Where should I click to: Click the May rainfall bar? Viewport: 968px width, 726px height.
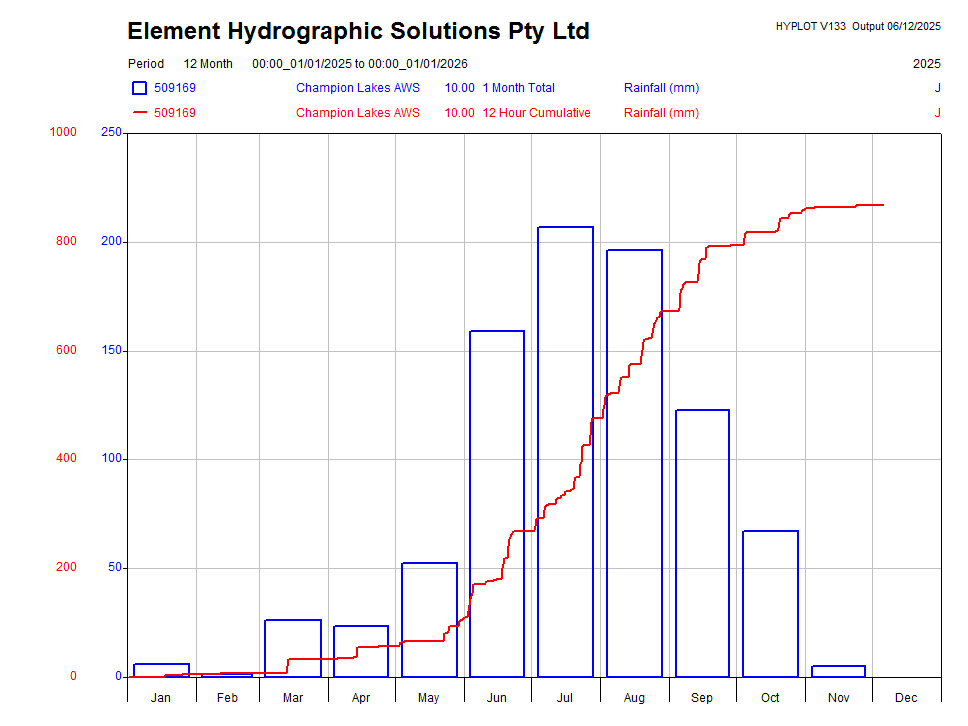(x=429, y=619)
